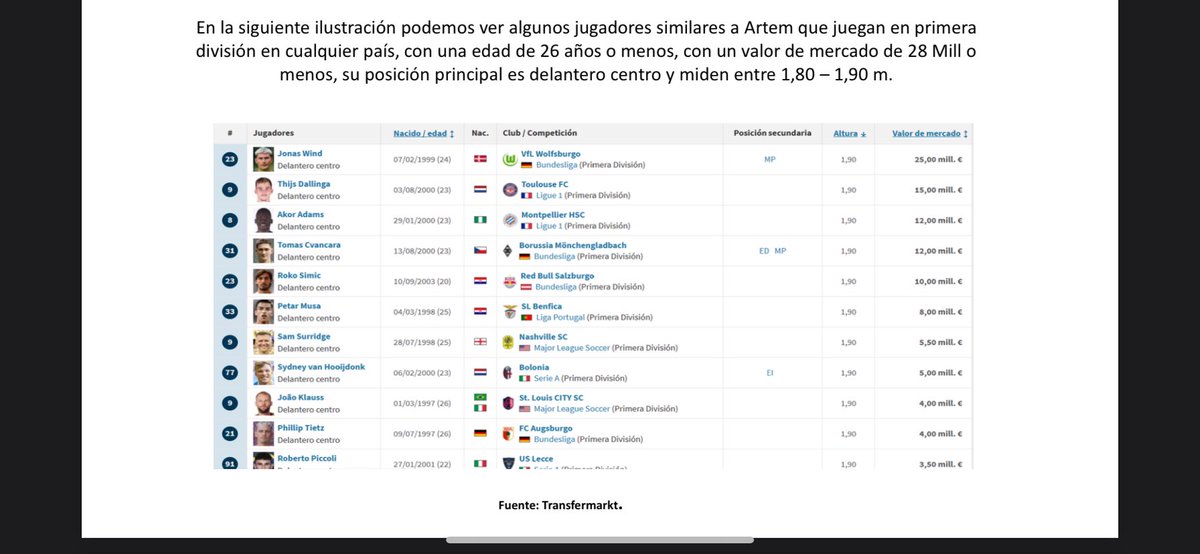Open Red Bull Salzburgo club link
The width and height of the screenshot is (1200, 554).
(x=557, y=275)
